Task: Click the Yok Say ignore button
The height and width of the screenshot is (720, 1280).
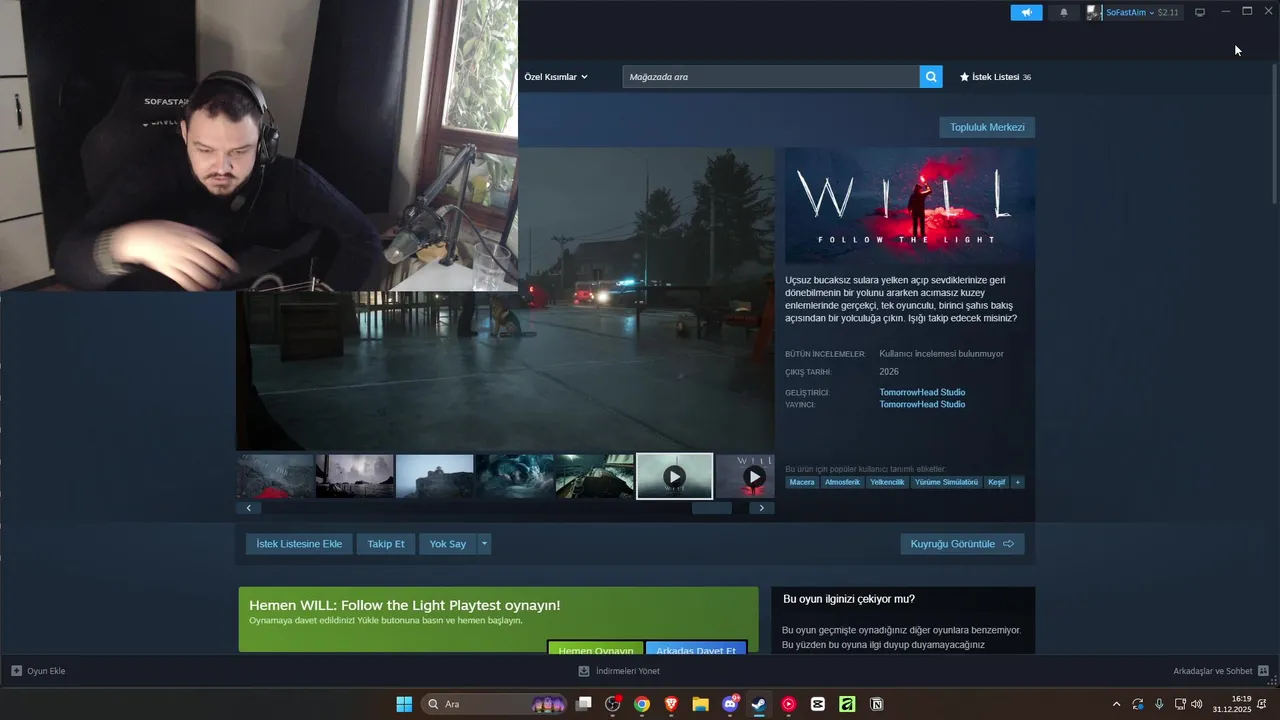Action: coord(448,544)
